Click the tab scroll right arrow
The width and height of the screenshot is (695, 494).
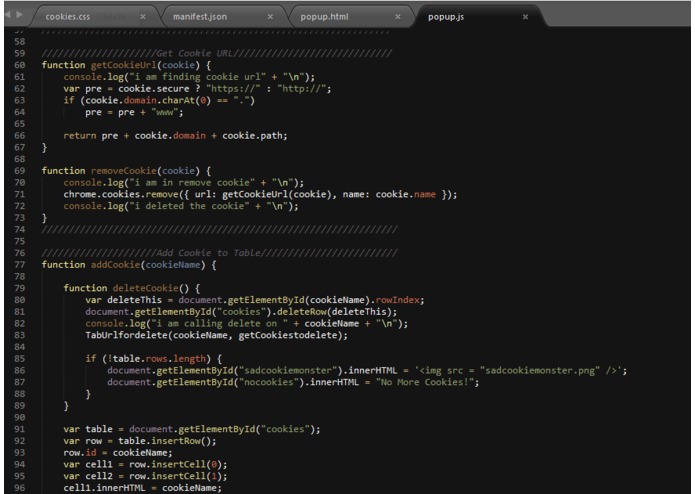[19, 15]
